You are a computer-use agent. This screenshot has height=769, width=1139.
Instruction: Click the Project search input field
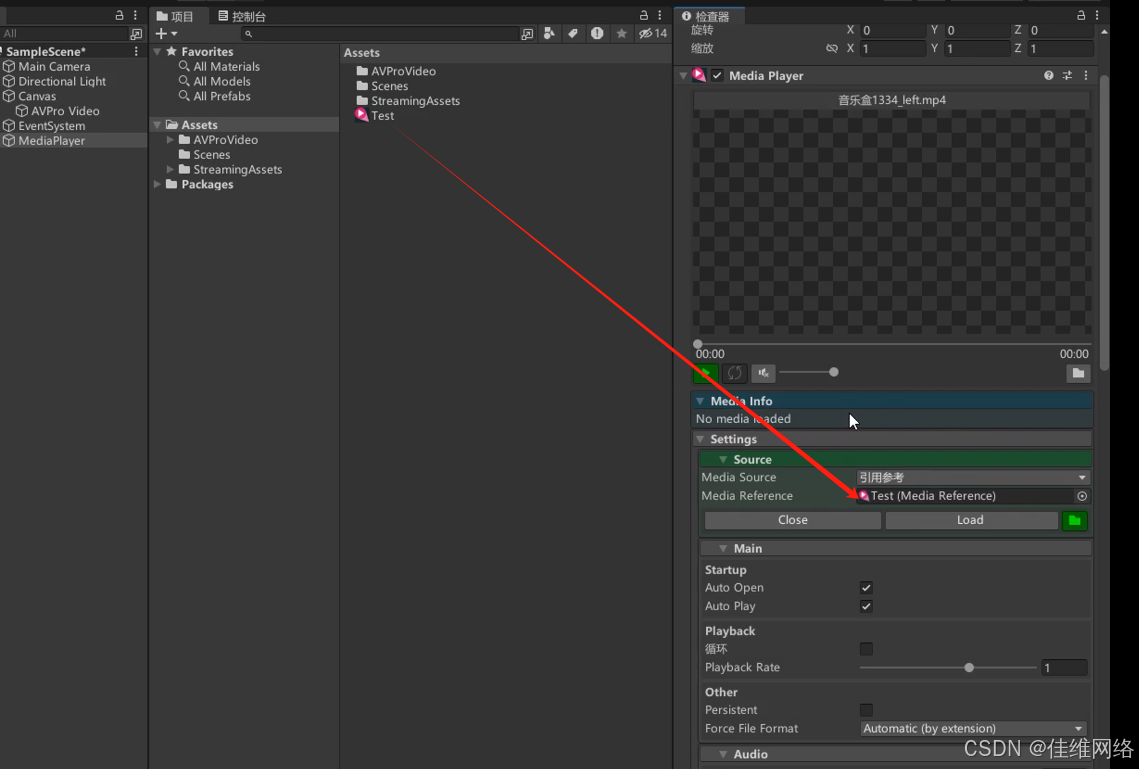pyautogui.click(x=381, y=33)
